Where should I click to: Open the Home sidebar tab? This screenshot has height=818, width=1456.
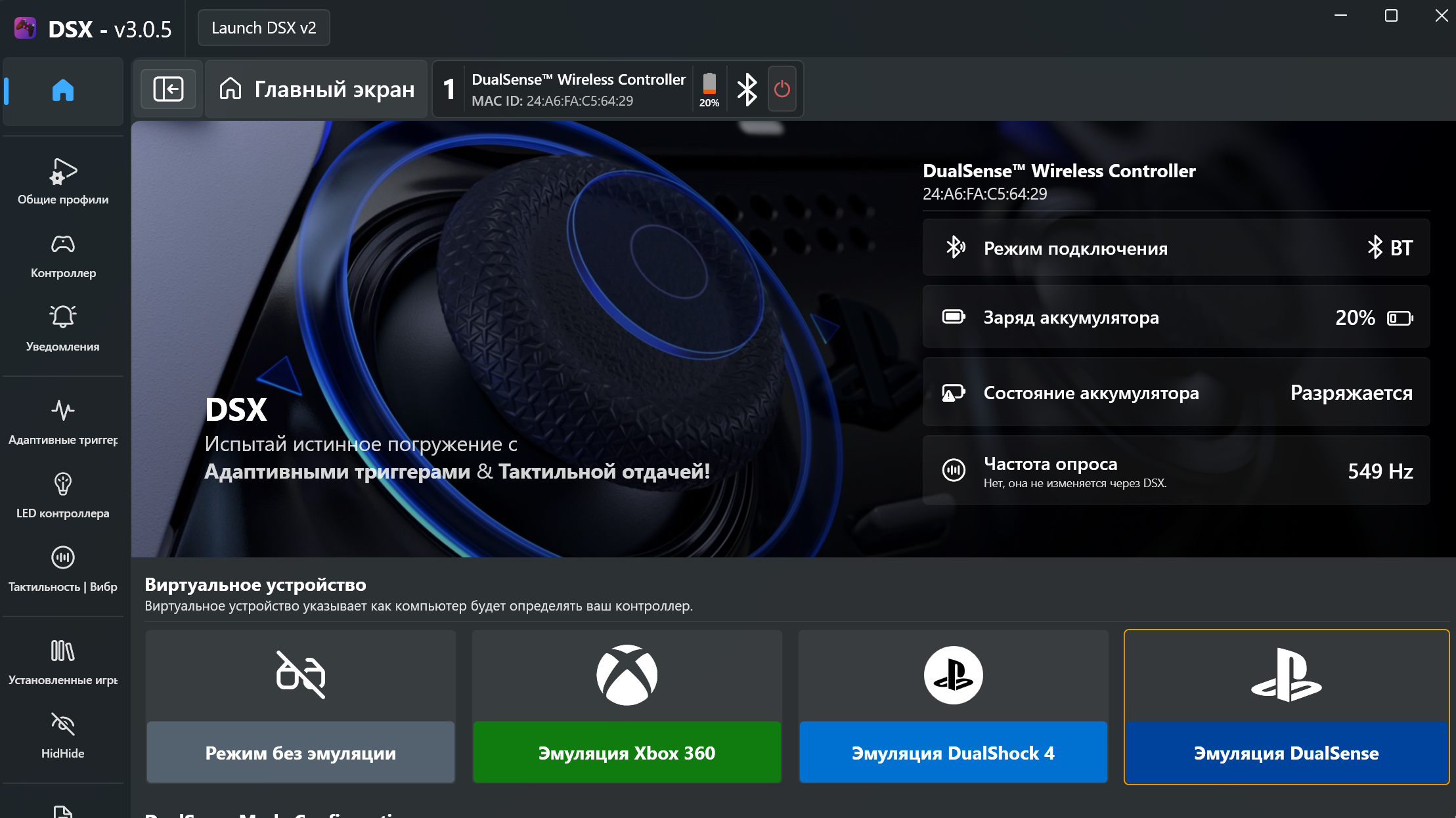click(63, 91)
